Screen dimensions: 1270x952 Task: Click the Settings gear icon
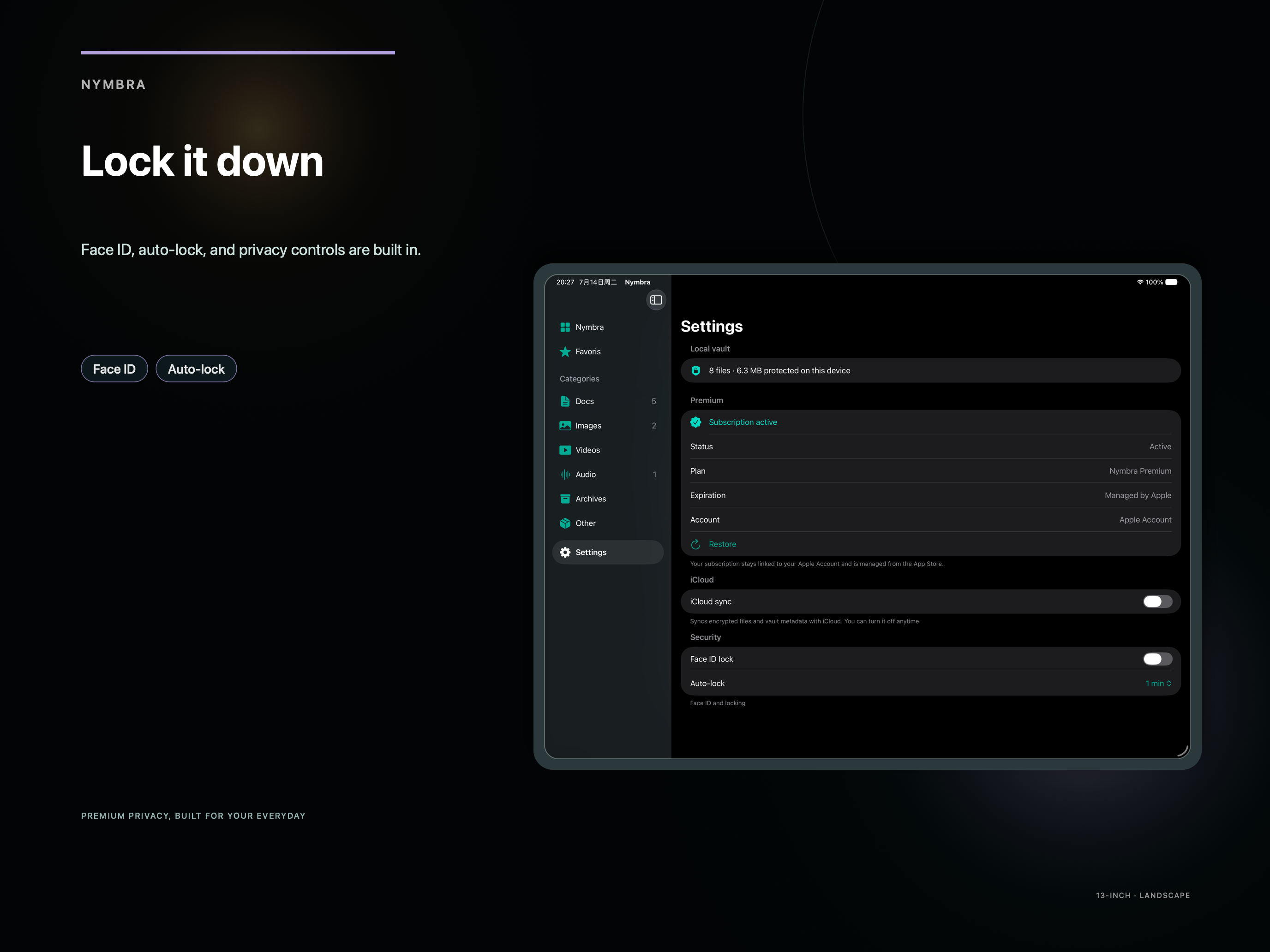565,552
